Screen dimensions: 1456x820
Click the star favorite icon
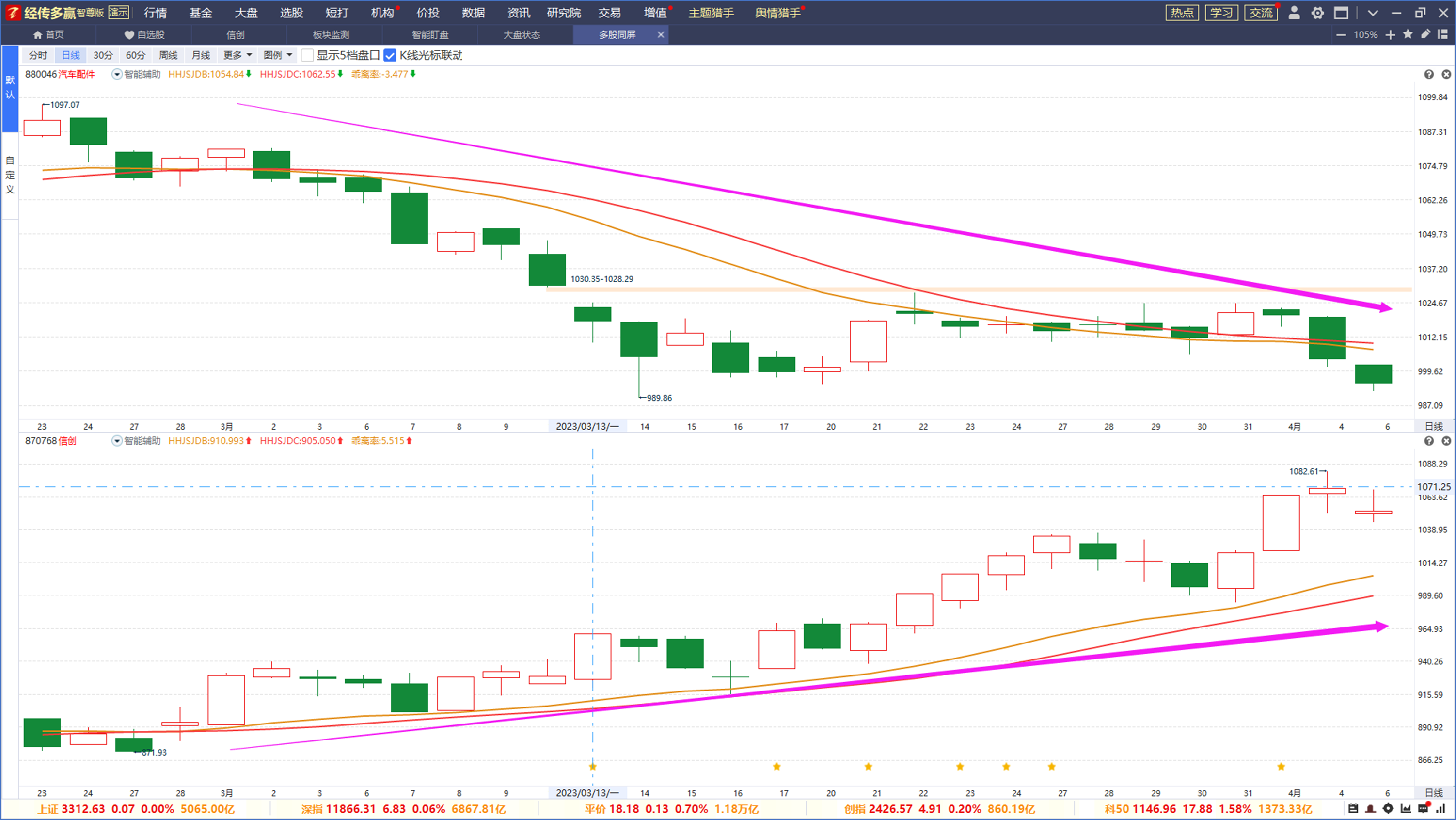pos(1408,34)
